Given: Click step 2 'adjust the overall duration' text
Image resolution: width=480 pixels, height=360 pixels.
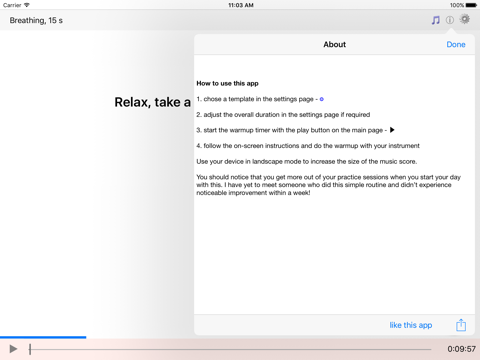Looking at the screenshot, I should [283, 115].
